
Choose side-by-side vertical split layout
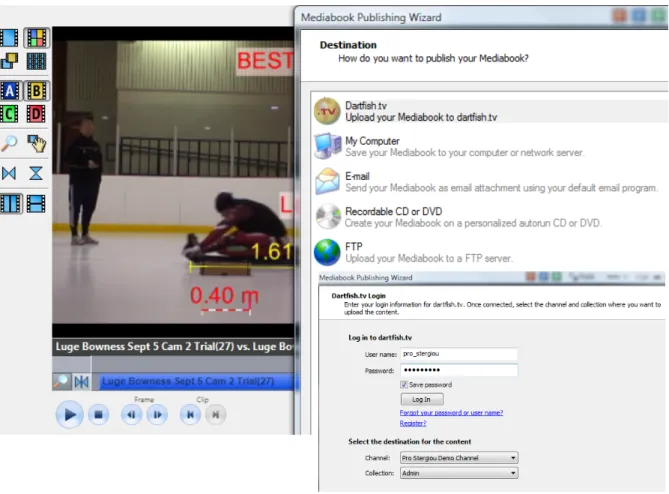10,203
